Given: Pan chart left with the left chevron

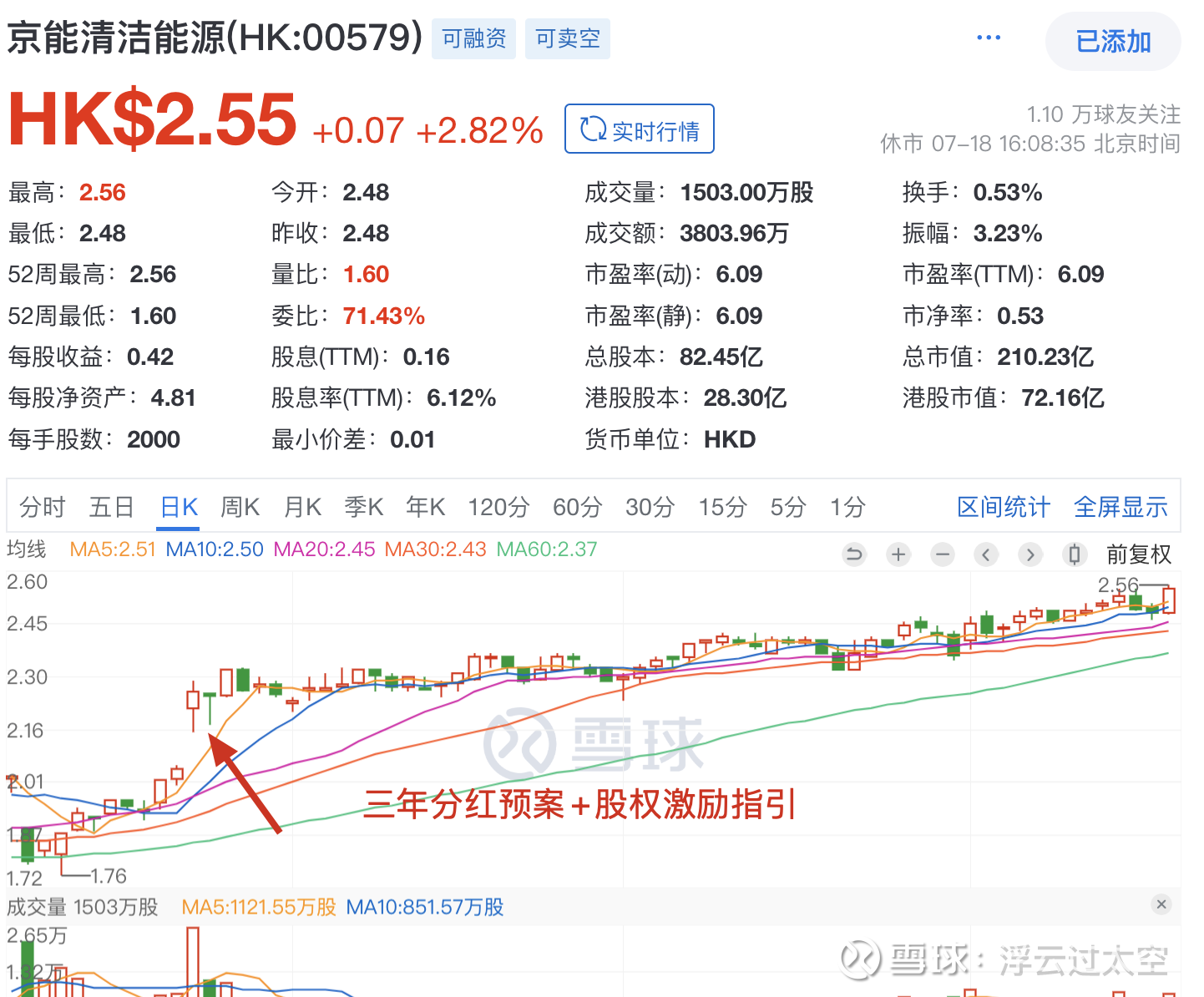Looking at the screenshot, I should (986, 554).
